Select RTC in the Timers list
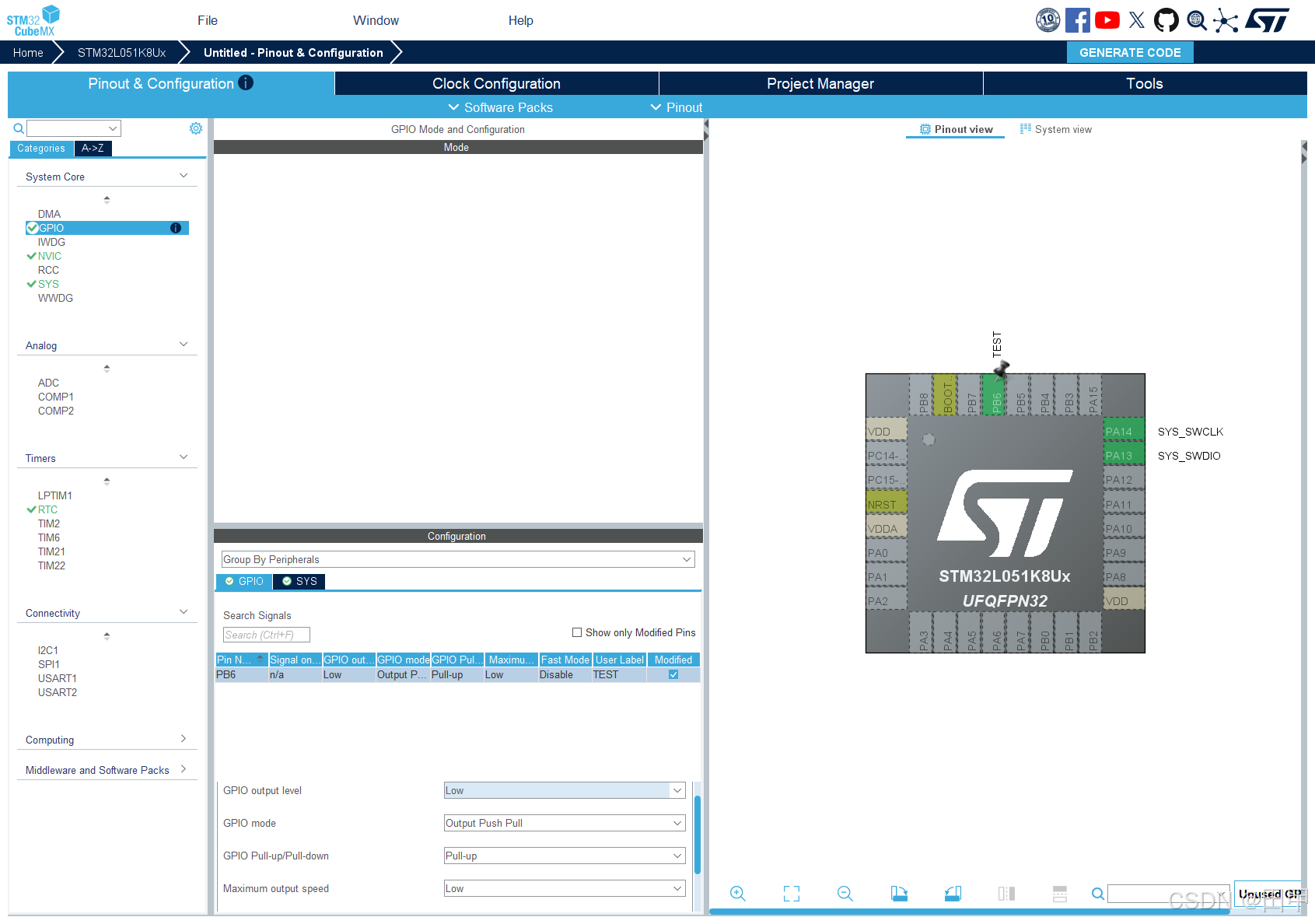This screenshot has width=1315, height=924. [47, 509]
